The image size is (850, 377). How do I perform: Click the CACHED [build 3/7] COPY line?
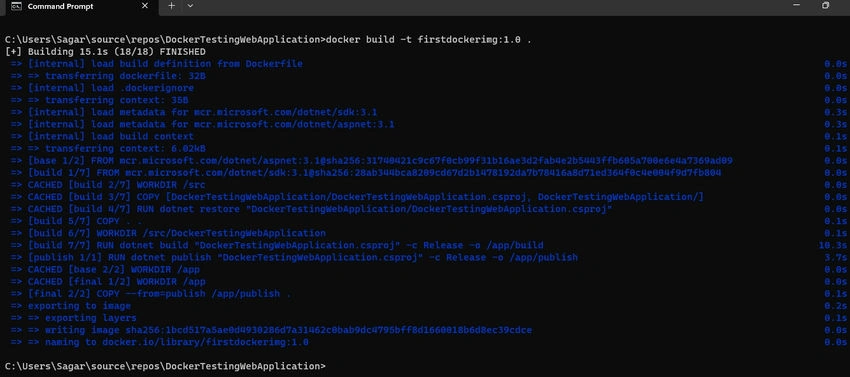pos(357,197)
